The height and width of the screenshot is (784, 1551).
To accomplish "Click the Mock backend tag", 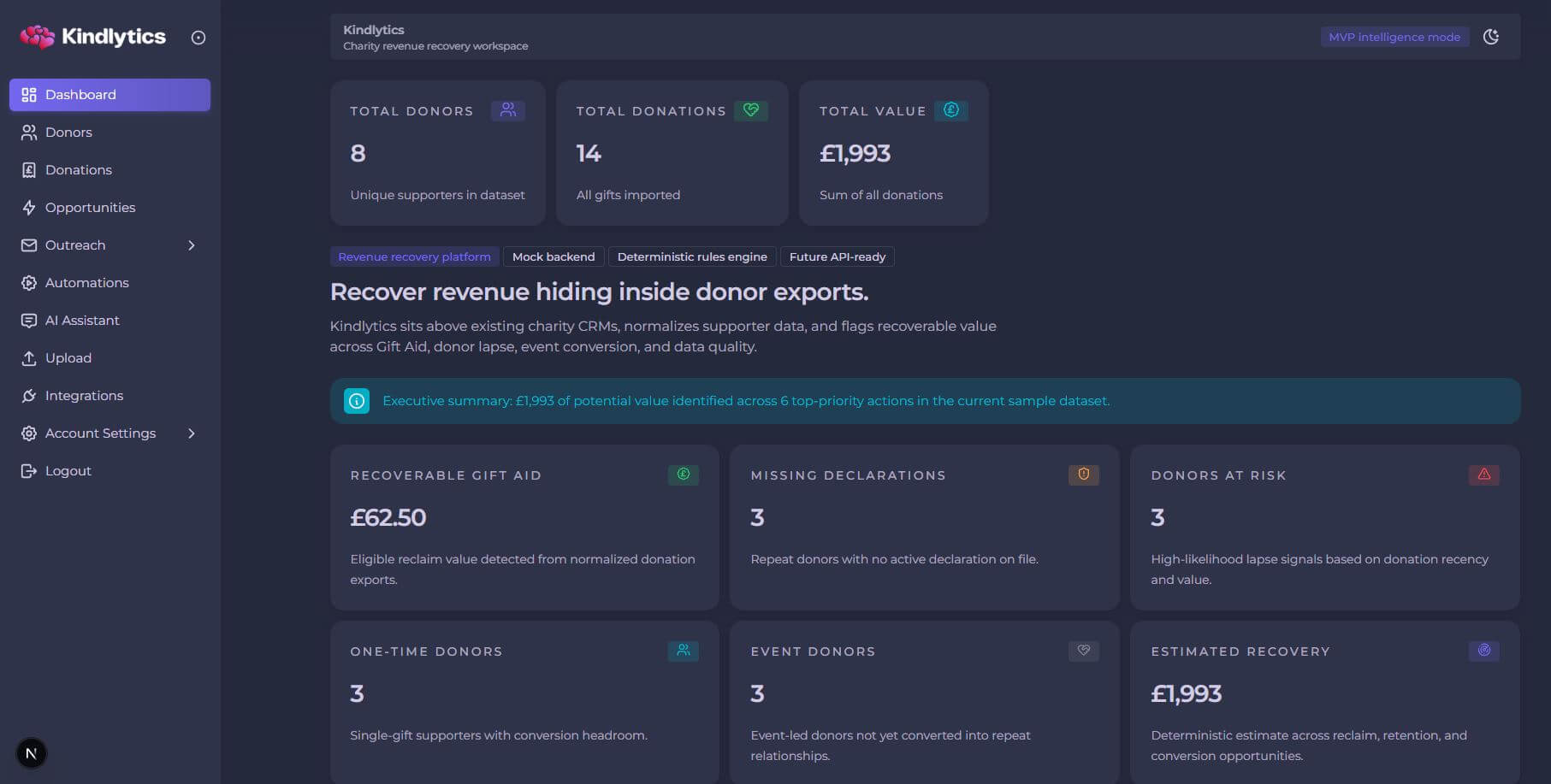I will tap(554, 256).
